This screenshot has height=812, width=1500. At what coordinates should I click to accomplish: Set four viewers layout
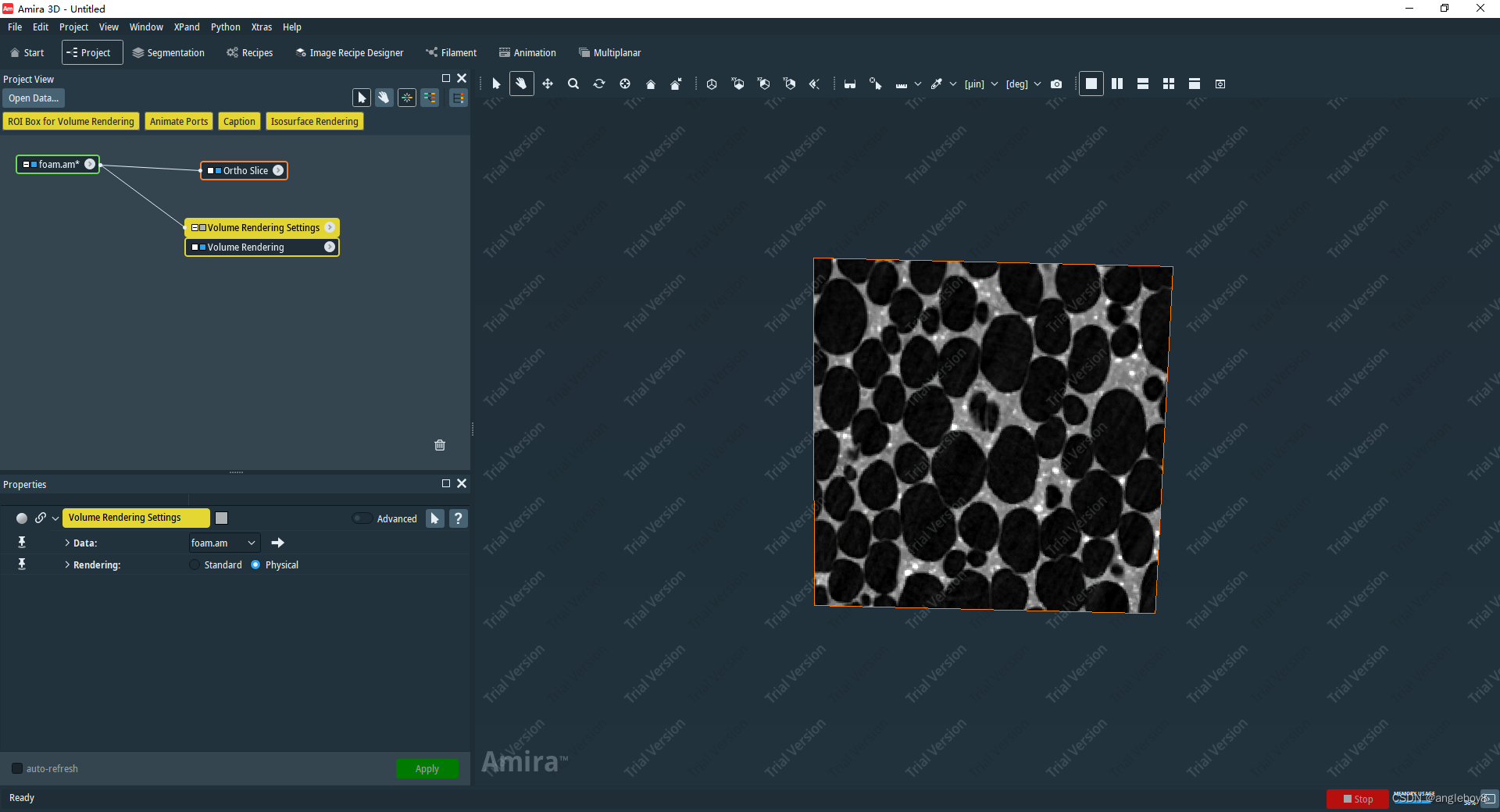tap(1169, 84)
